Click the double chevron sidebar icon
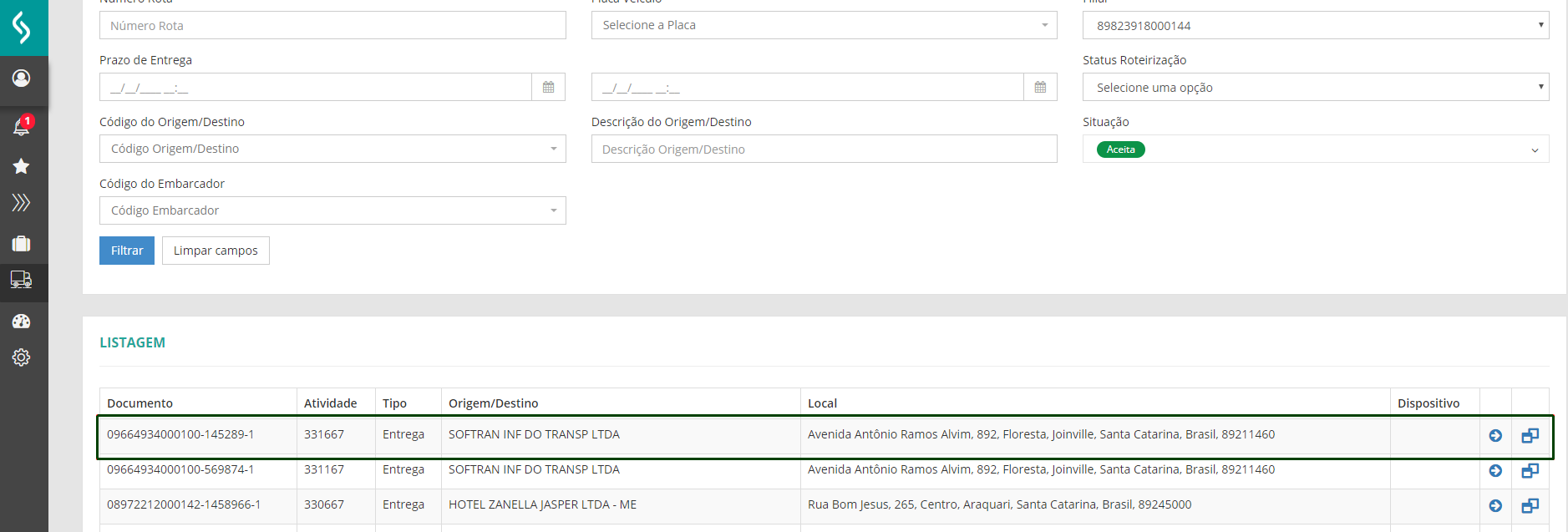The width and height of the screenshot is (1568, 532). 22,203
